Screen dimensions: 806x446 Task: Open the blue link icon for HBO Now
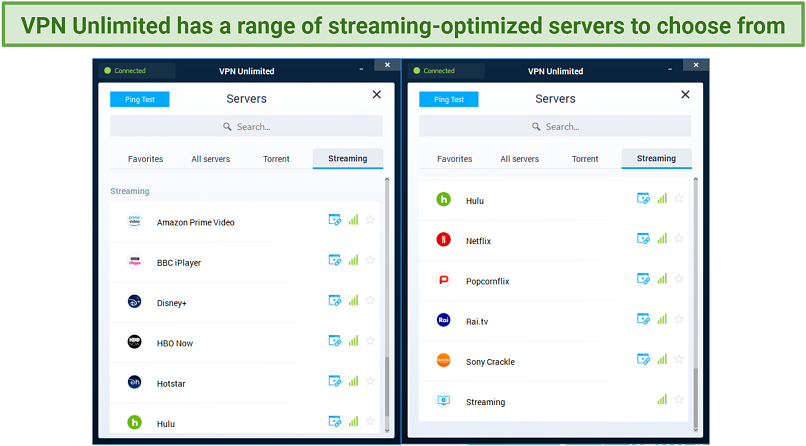(335, 341)
